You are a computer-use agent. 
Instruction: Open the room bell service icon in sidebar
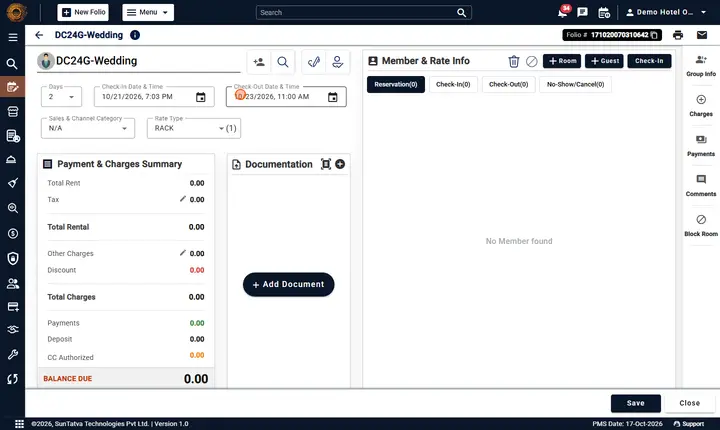coord(11,159)
